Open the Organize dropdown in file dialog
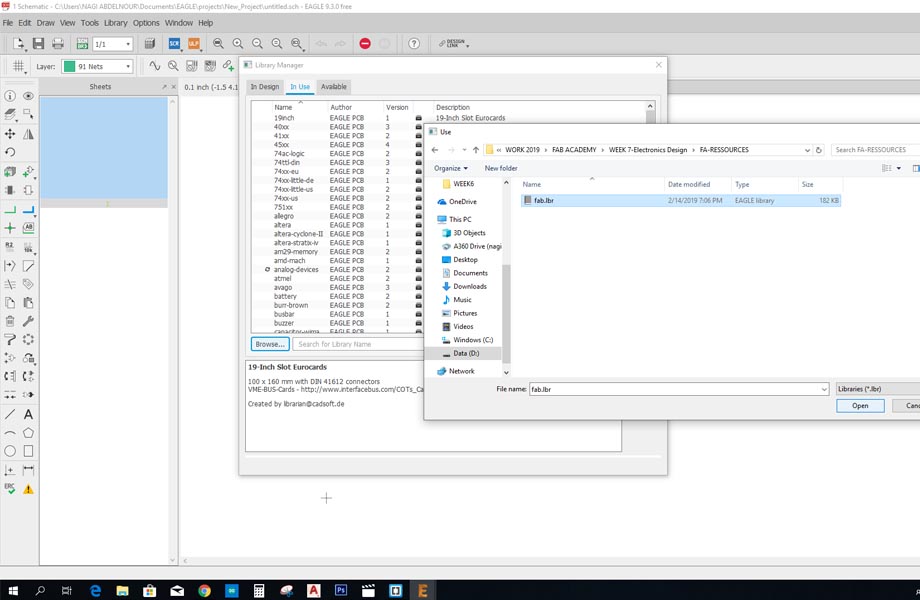920x600 pixels. pos(451,168)
